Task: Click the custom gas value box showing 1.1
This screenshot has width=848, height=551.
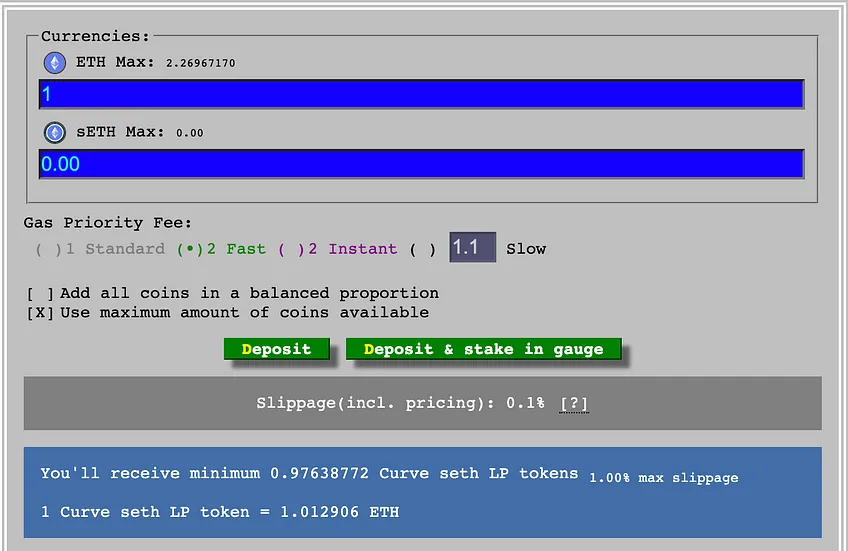Action: [x=472, y=247]
